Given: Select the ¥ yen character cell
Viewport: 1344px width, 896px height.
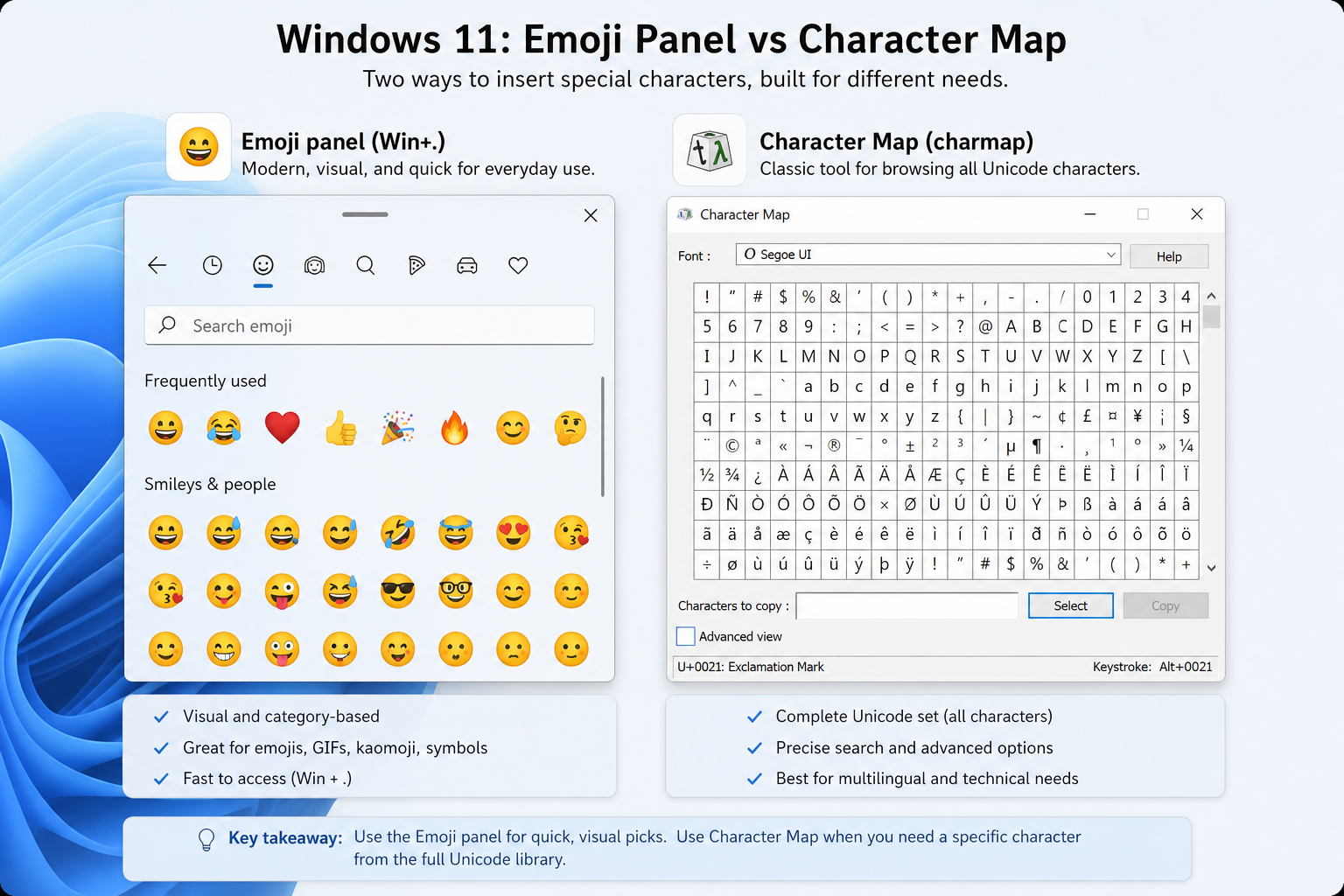Looking at the screenshot, I should (x=1137, y=416).
